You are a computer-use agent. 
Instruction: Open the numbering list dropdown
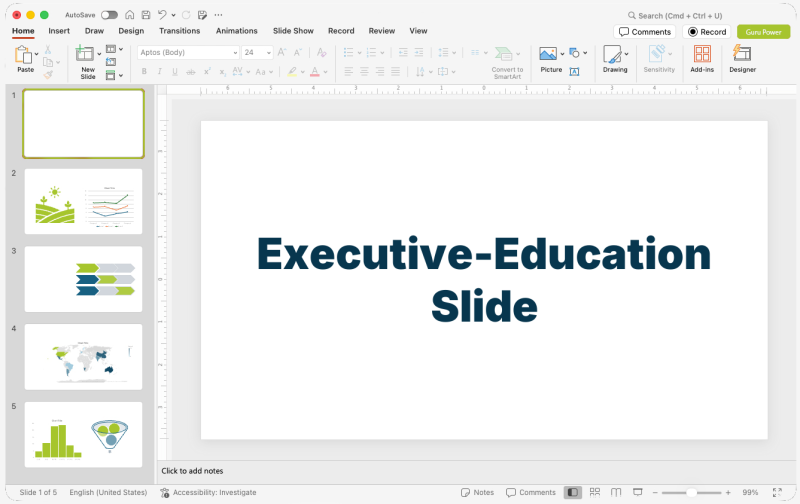click(382, 53)
